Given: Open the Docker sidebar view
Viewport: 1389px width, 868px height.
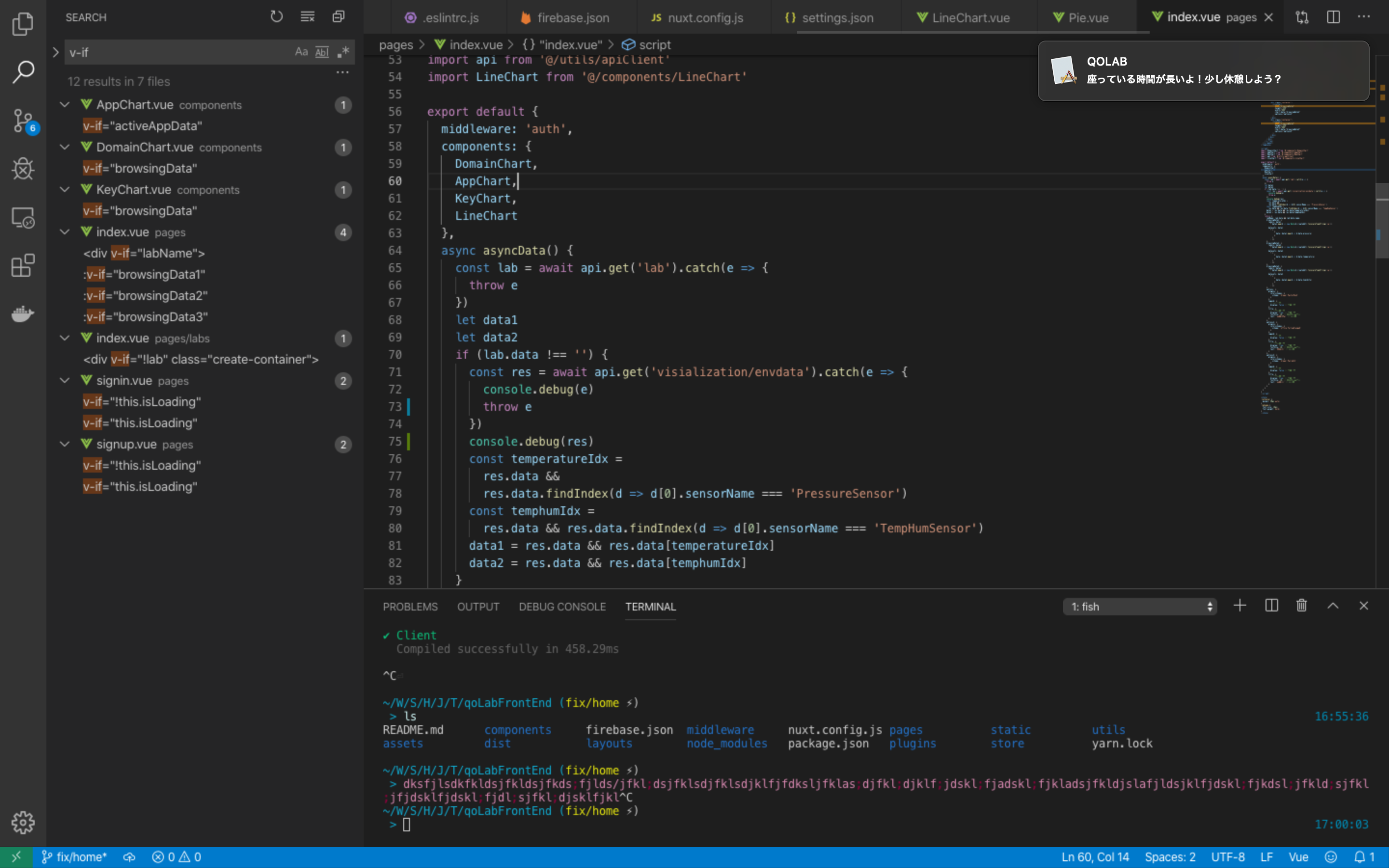Looking at the screenshot, I should point(23,313).
